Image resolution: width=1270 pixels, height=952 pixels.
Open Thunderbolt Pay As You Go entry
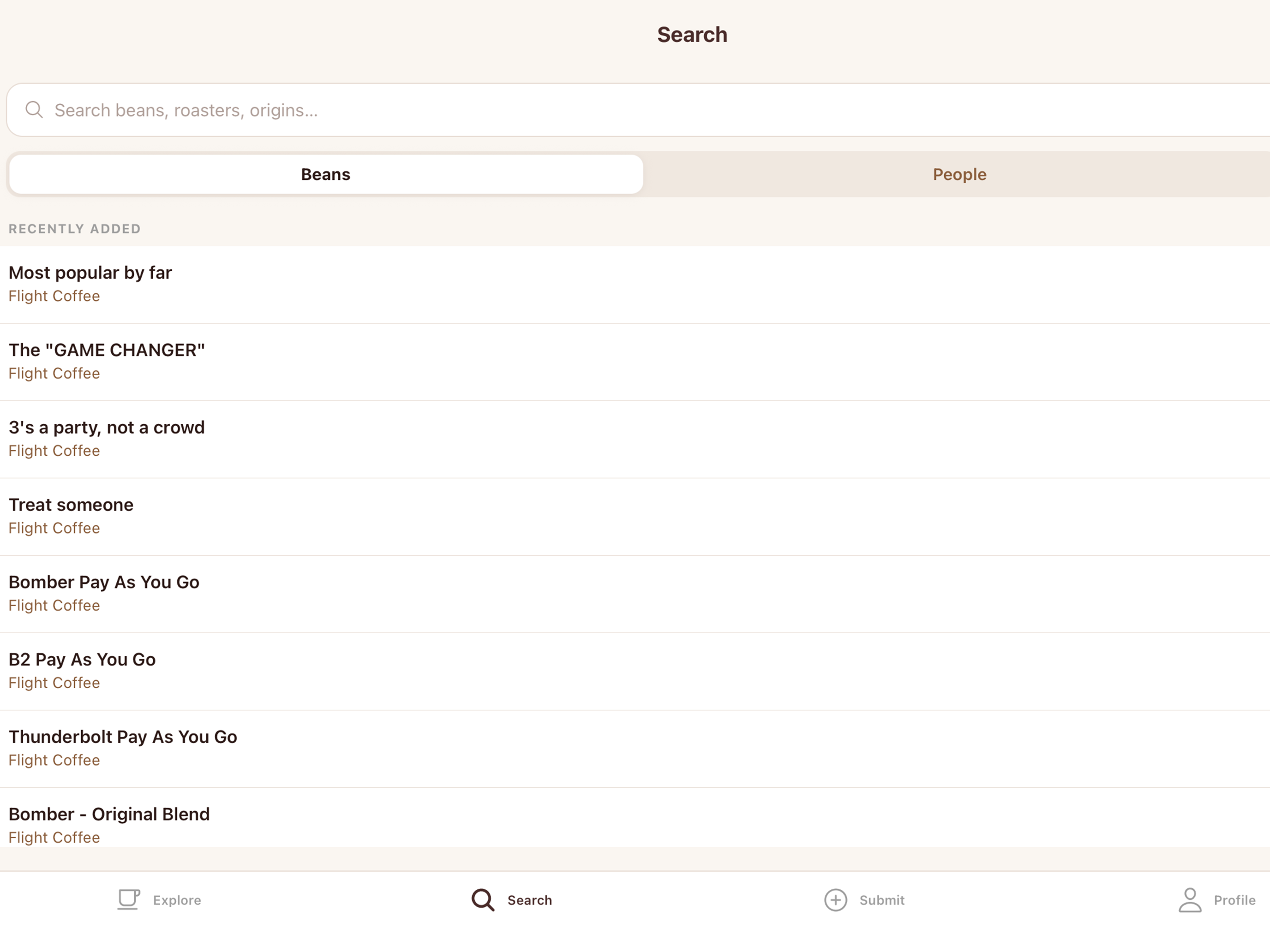tap(635, 750)
